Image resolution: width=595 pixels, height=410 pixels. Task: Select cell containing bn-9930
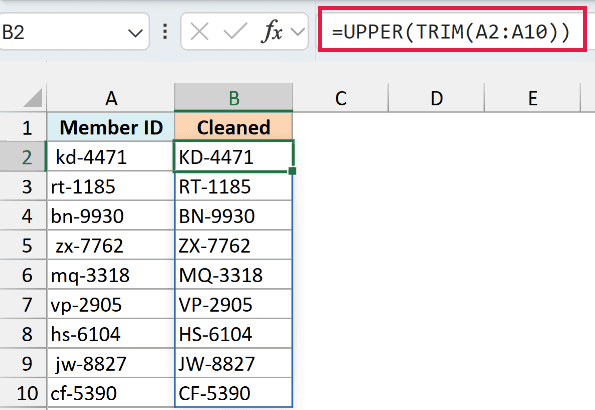(x=111, y=216)
